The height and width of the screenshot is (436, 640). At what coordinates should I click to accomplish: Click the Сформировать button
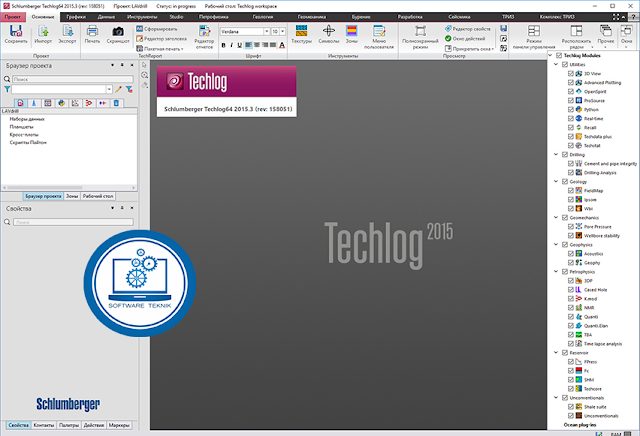click(157, 29)
